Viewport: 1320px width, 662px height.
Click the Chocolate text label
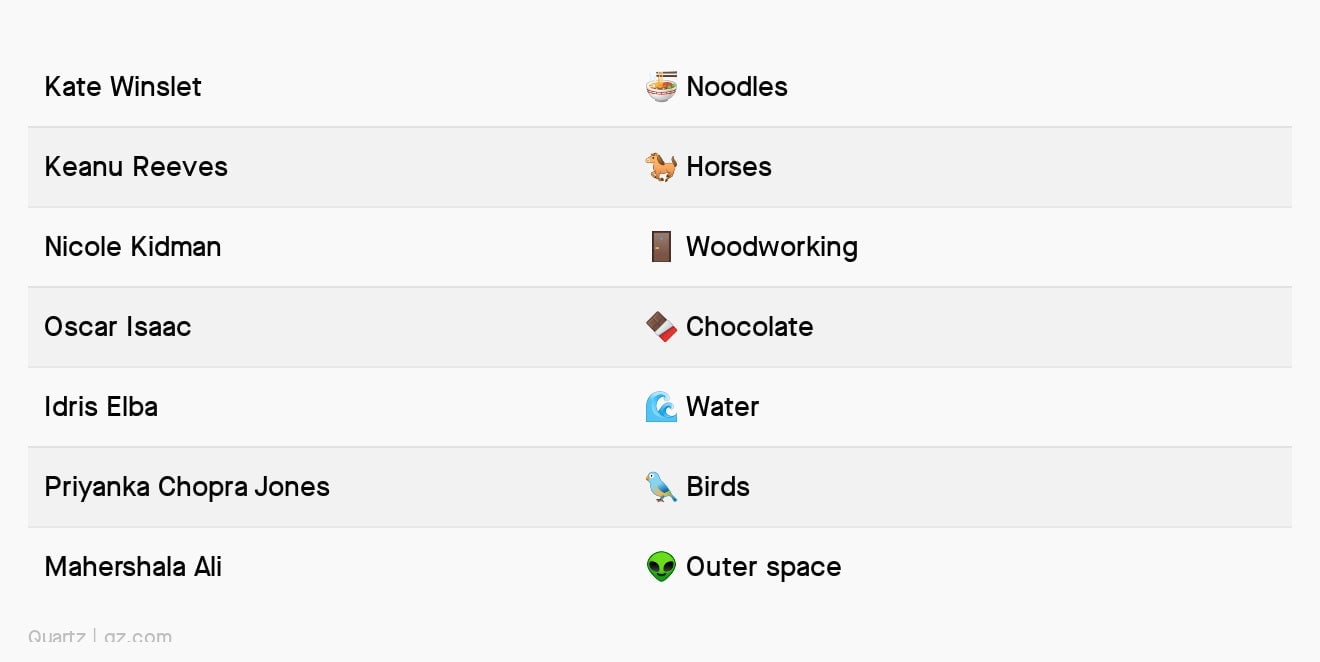(750, 327)
